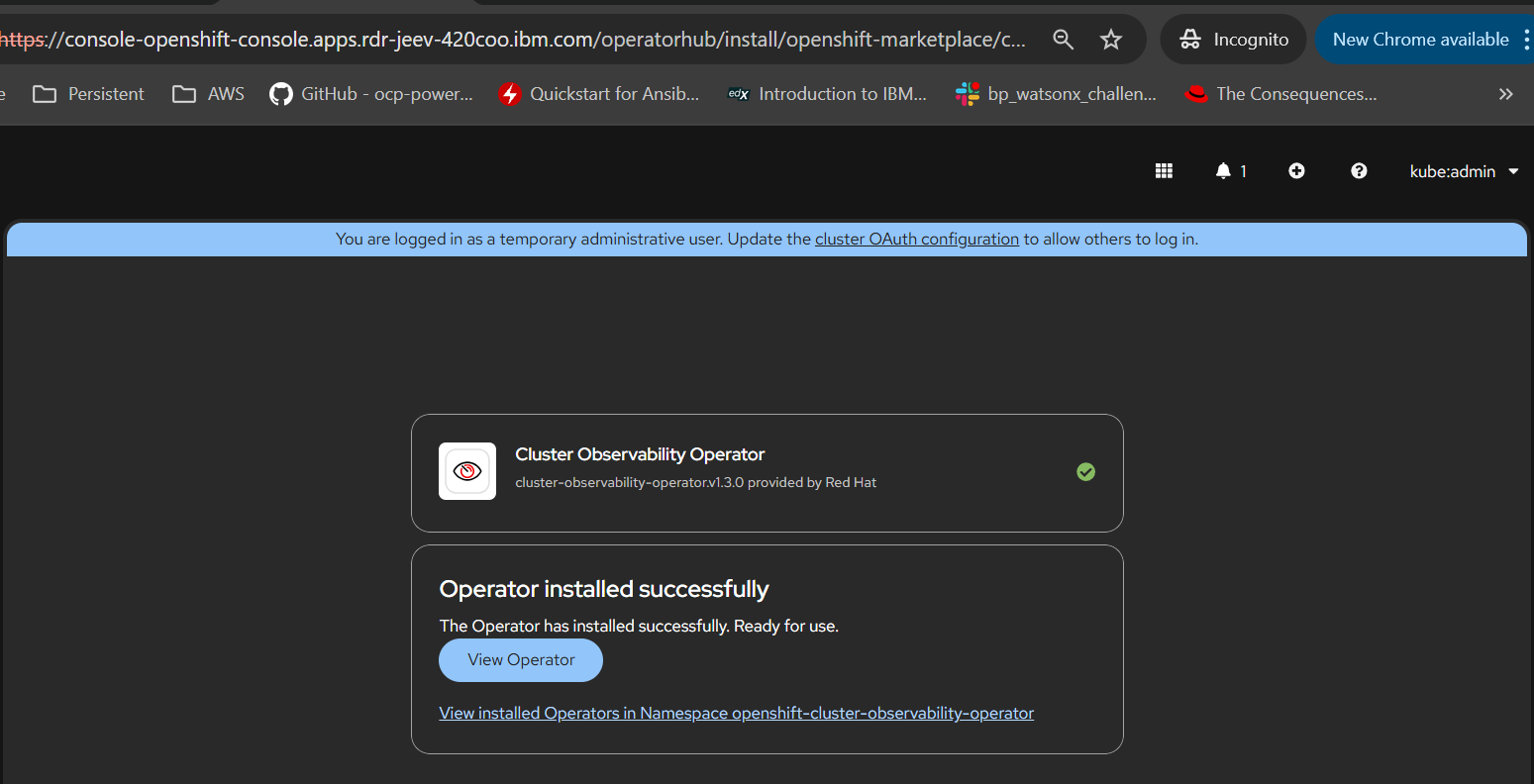
Task: Click the zoom magnifier icon in address bar
Action: coord(1063,40)
